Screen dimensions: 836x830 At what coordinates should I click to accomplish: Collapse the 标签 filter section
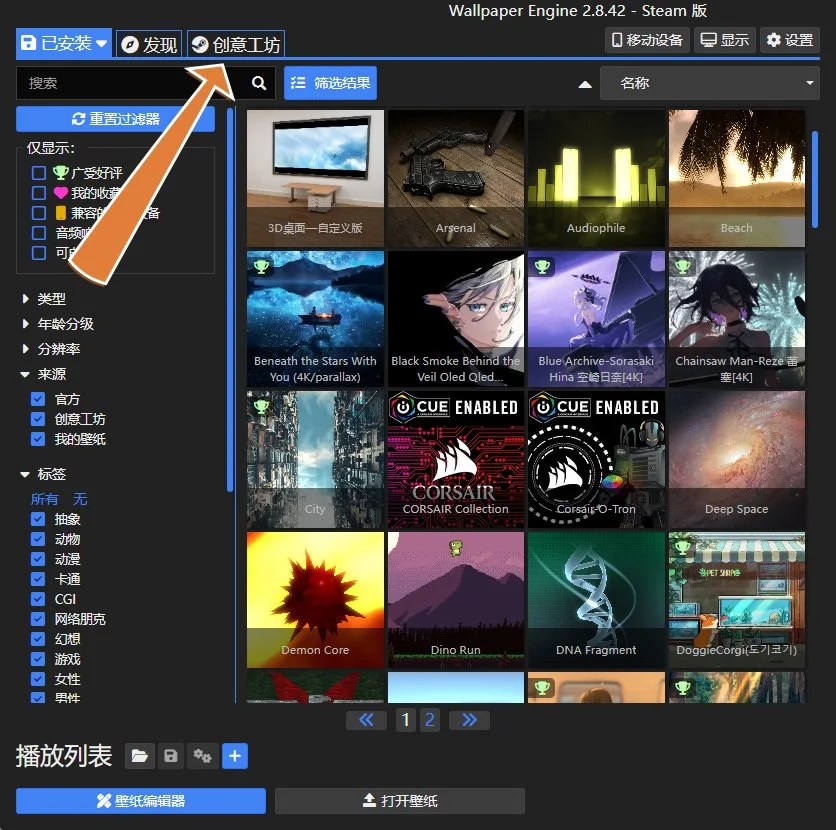[x=44, y=473]
